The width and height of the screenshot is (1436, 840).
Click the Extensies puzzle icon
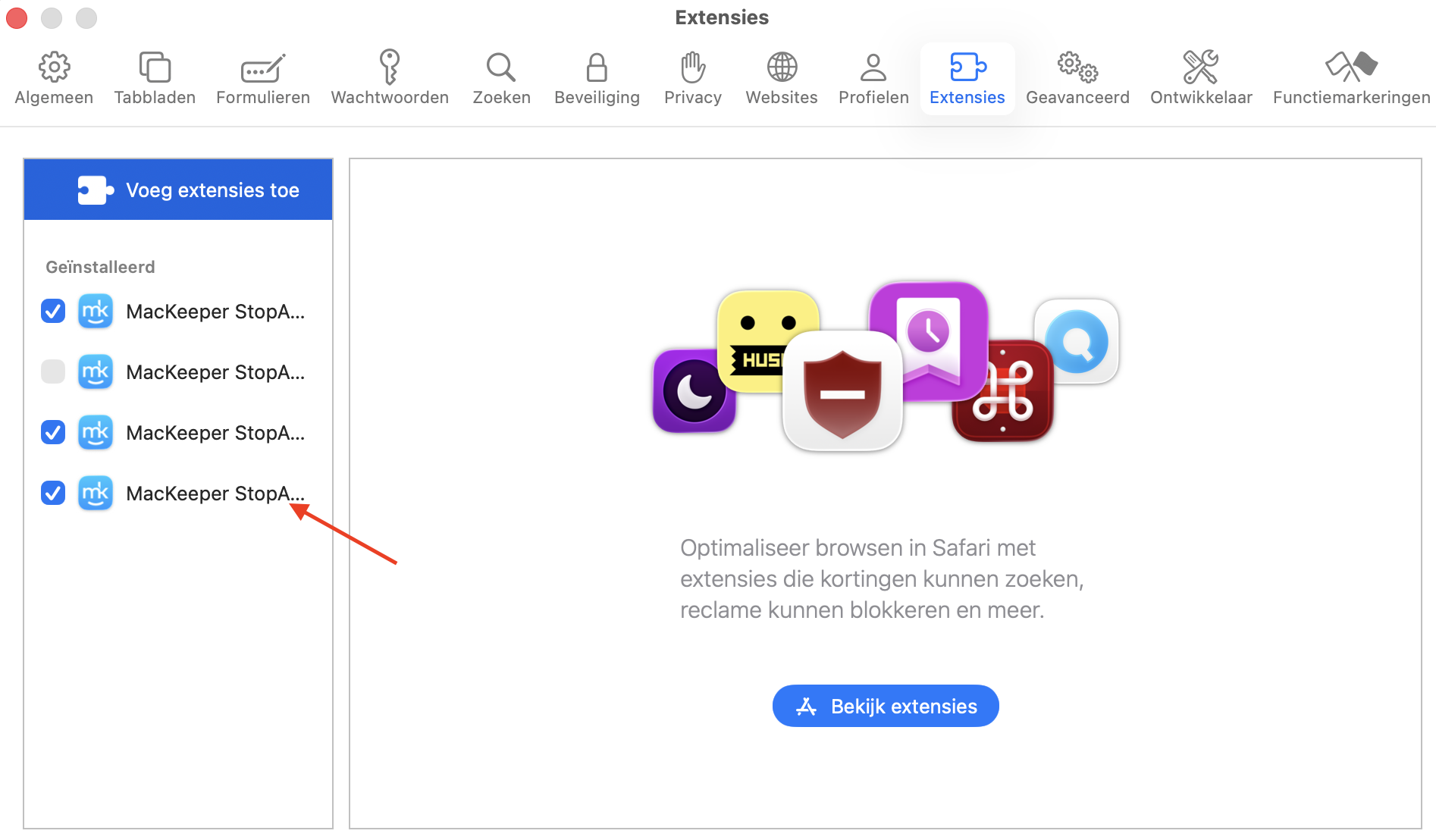967,67
